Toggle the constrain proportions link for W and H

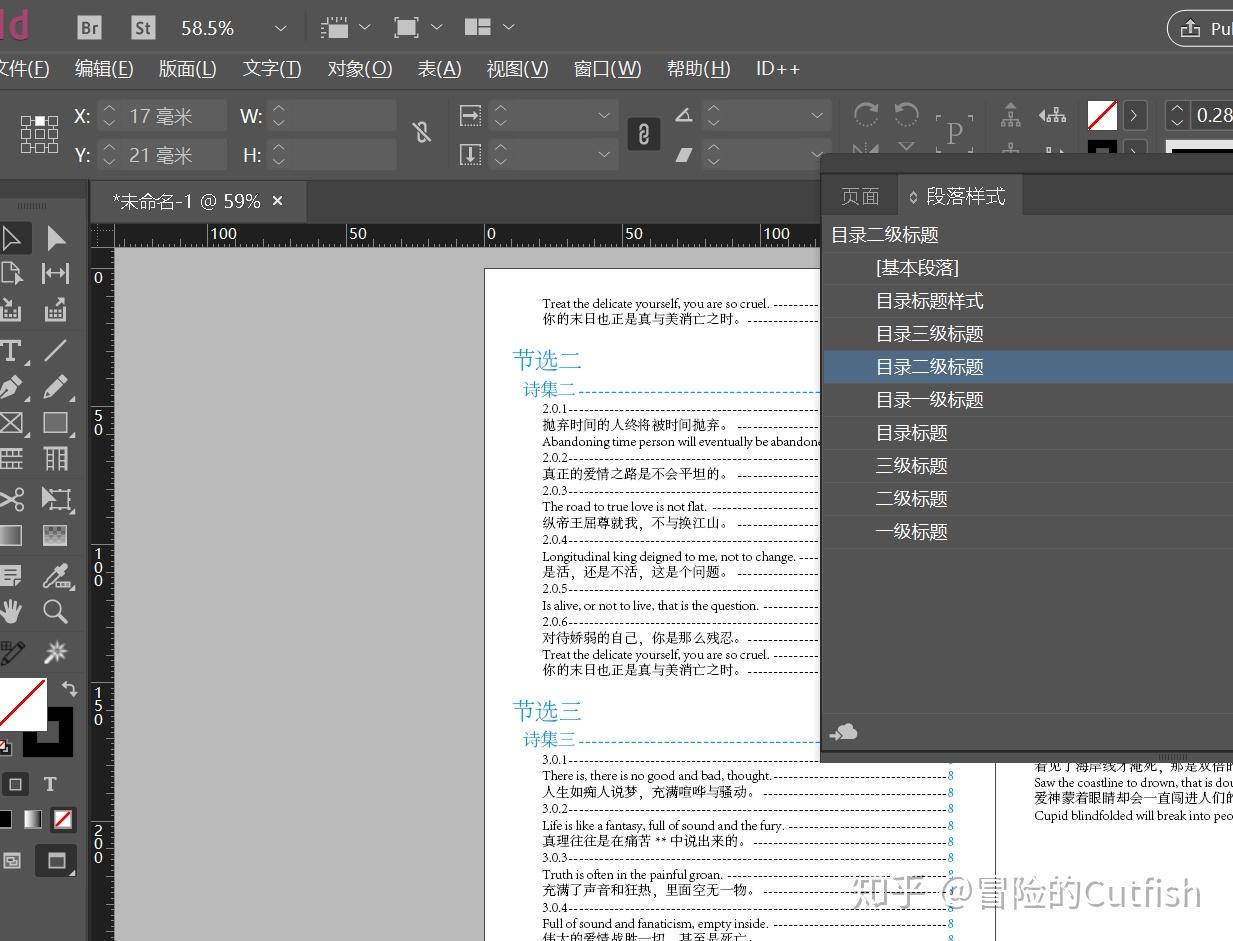(x=421, y=131)
